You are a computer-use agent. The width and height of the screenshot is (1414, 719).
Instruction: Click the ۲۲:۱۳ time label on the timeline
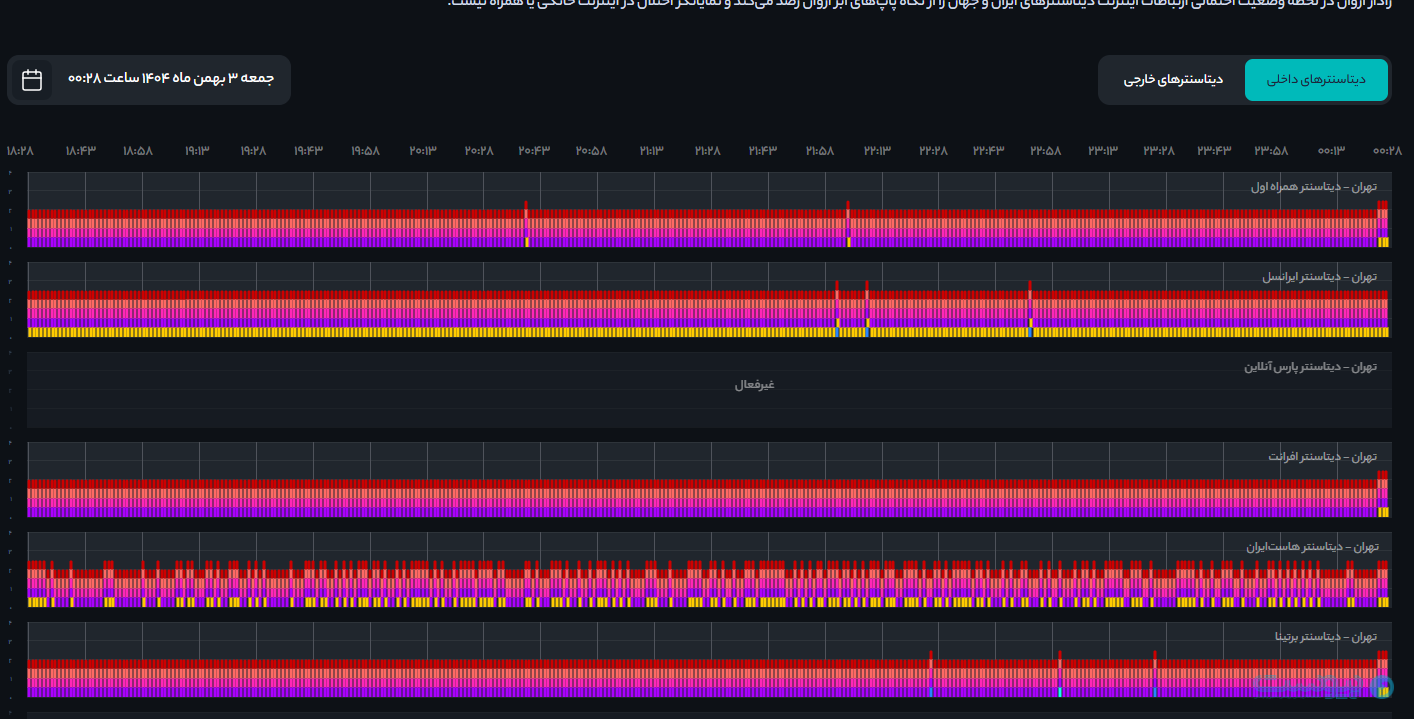[877, 151]
